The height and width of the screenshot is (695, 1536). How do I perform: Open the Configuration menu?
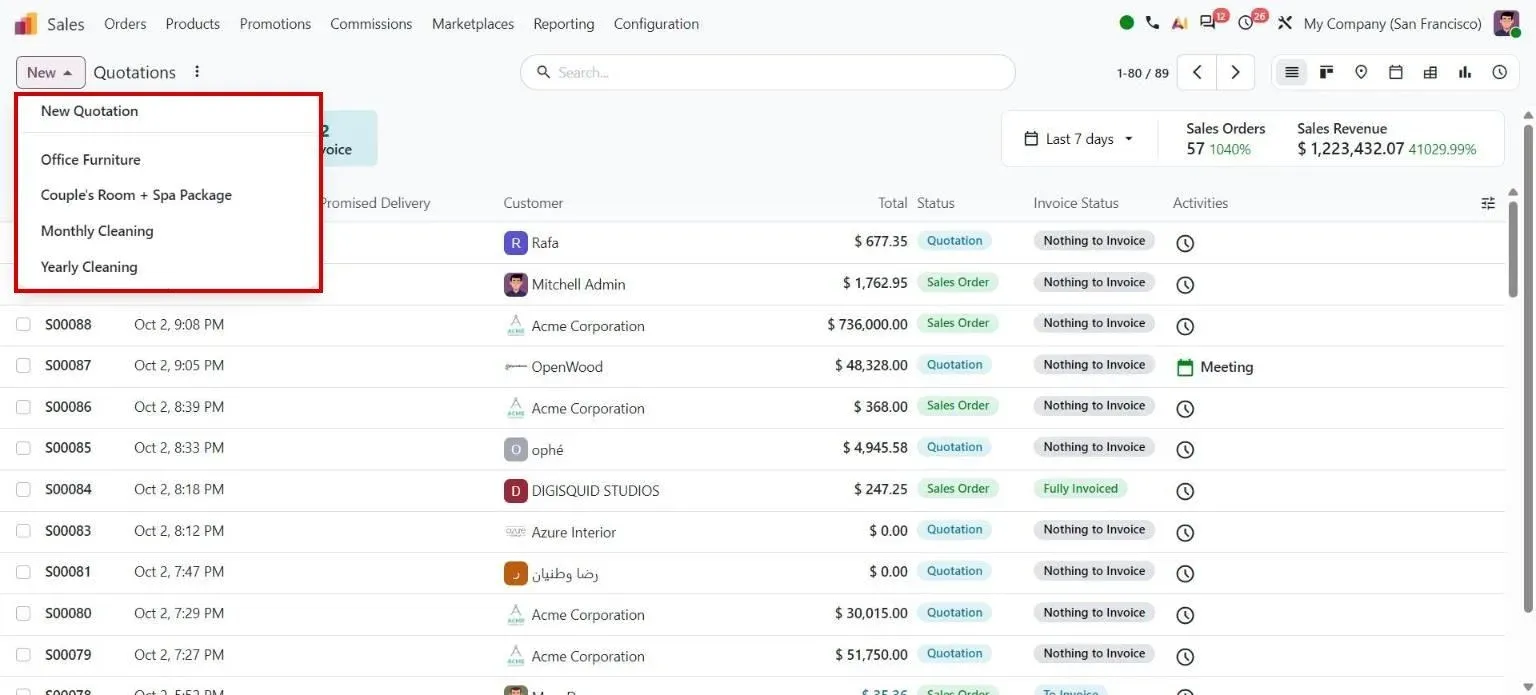656,23
